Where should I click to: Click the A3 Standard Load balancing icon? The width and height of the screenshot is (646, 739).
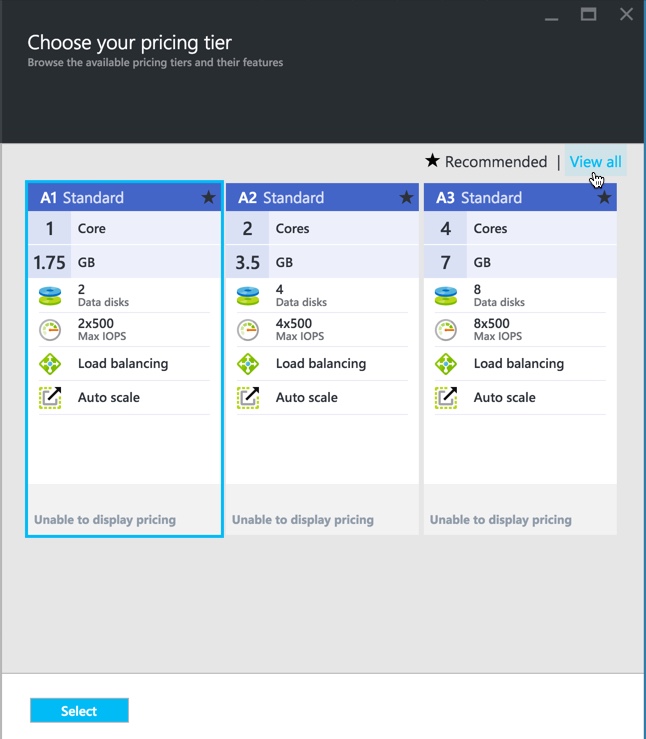tap(446, 364)
